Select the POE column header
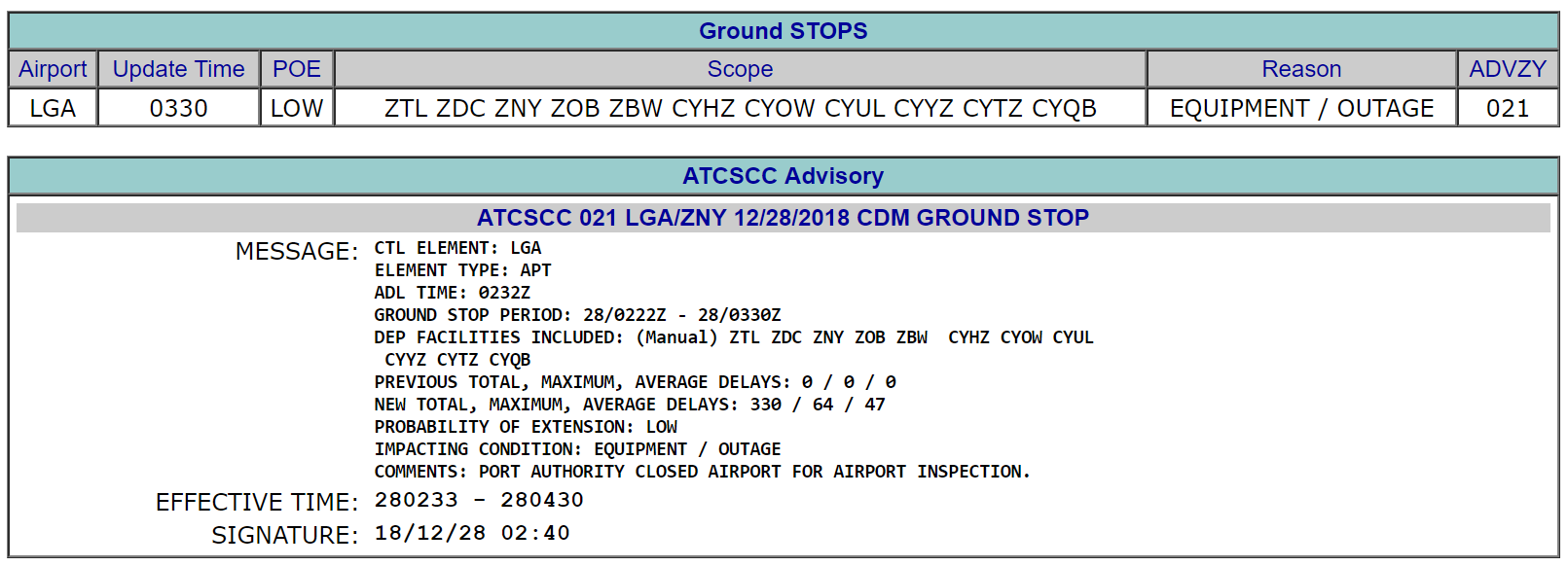The height and width of the screenshot is (566, 1568). [296, 69]
